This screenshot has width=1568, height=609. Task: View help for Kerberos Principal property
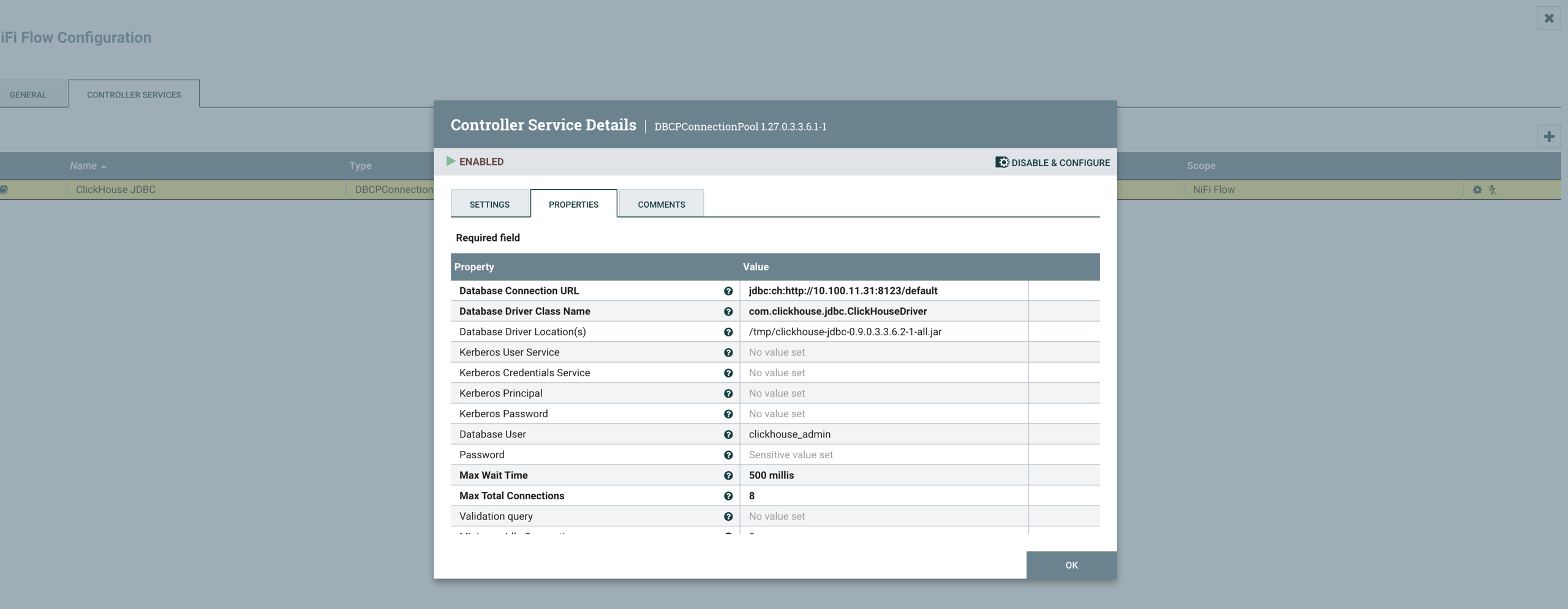[728, 393]
